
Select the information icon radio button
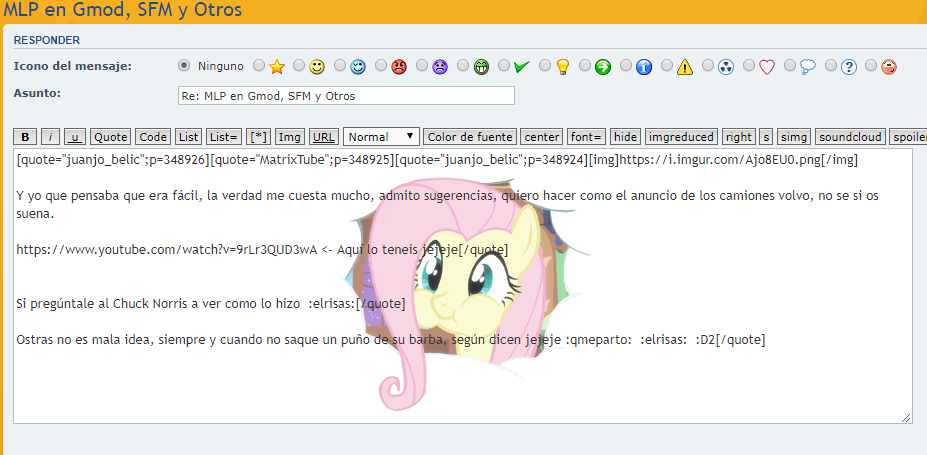pos(626,66)
